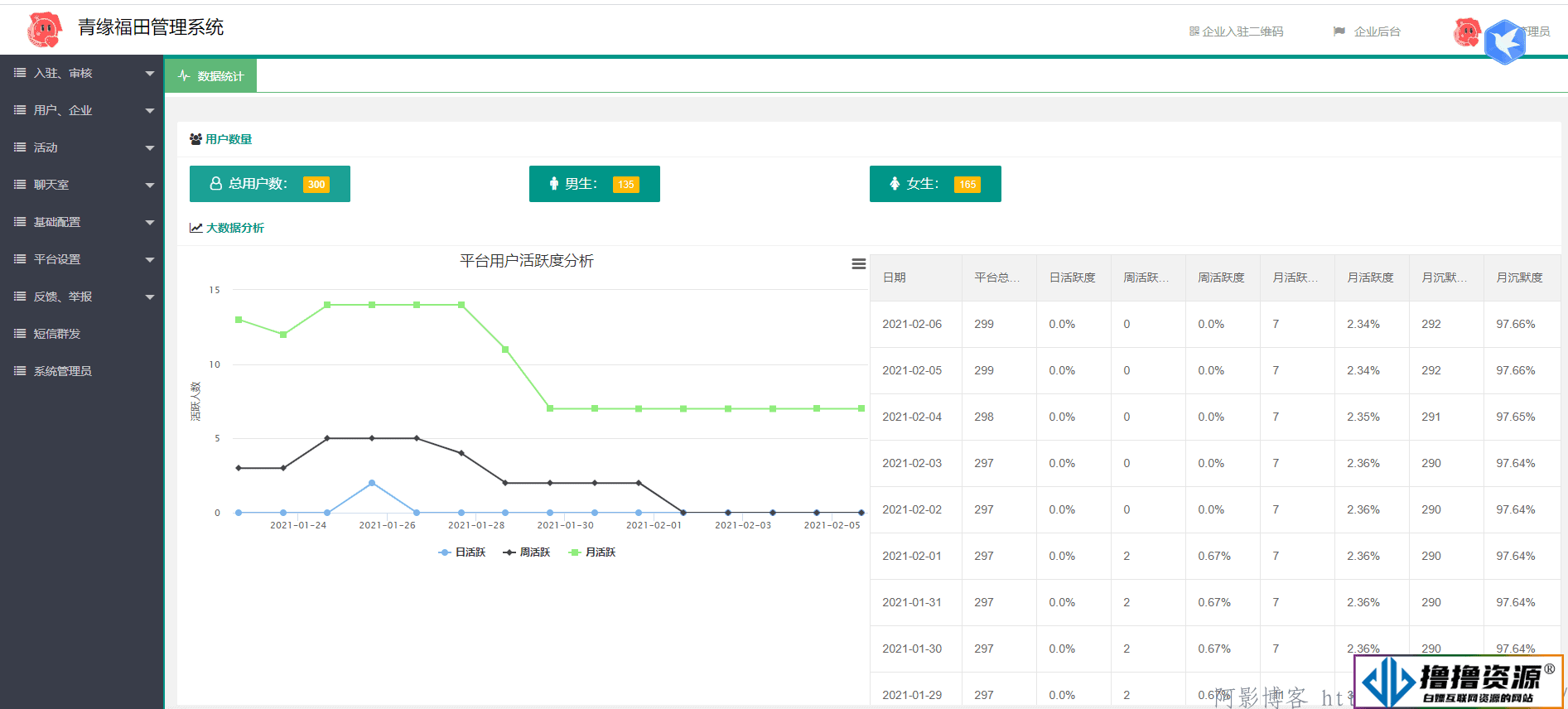This screenshot has width=1568, height=709.
Task: Click the 日活跃度 column header
Action: [1073, 277]
